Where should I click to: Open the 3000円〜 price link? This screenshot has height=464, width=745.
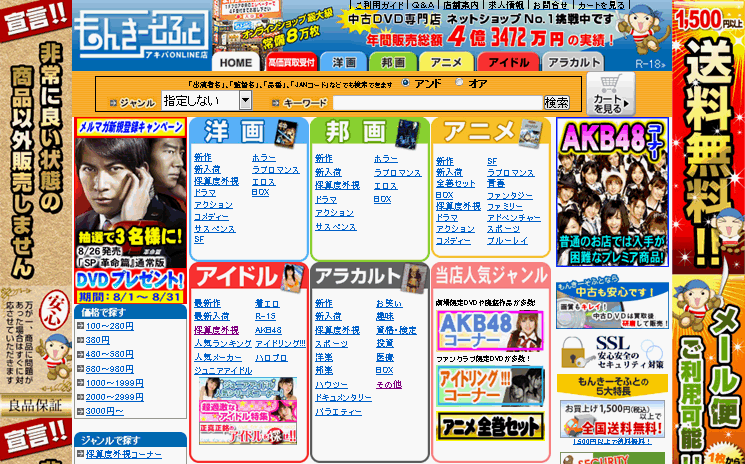point(105,411)
